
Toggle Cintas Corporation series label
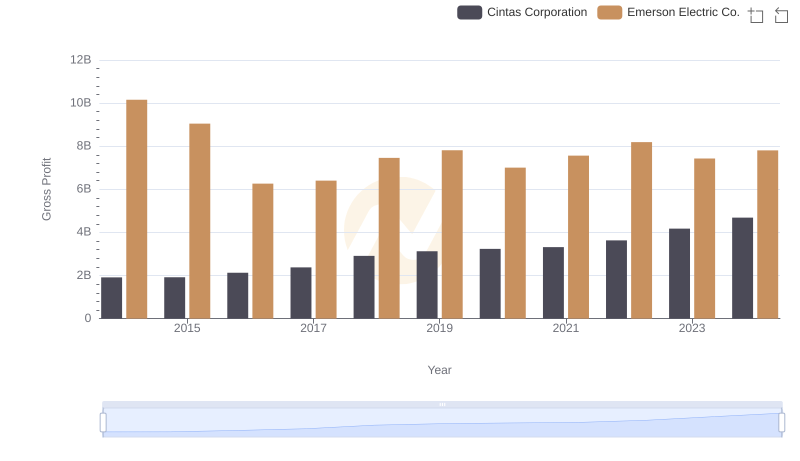click(x=537, y=12)
